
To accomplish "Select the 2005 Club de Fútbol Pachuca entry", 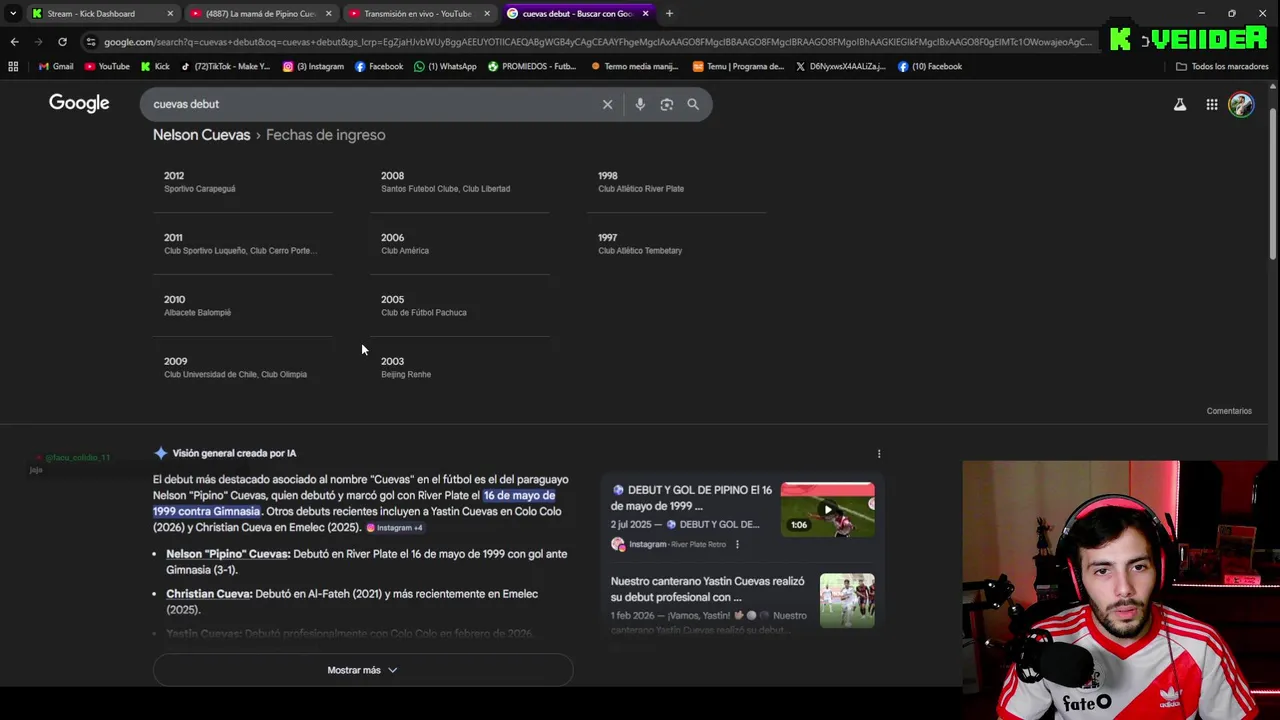I will [x=459, y=305].
